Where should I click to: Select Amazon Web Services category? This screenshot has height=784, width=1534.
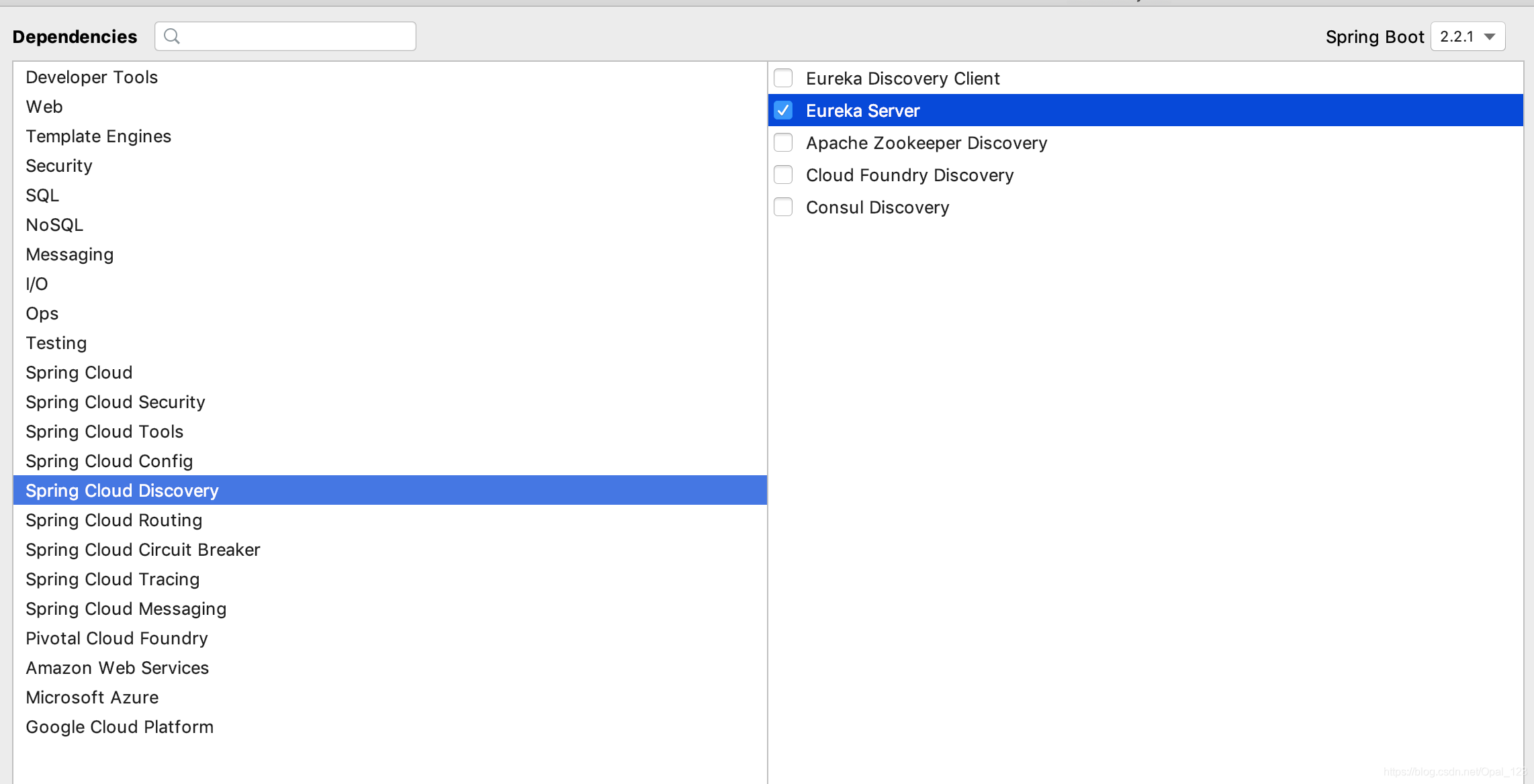click(x=117, y=667)
